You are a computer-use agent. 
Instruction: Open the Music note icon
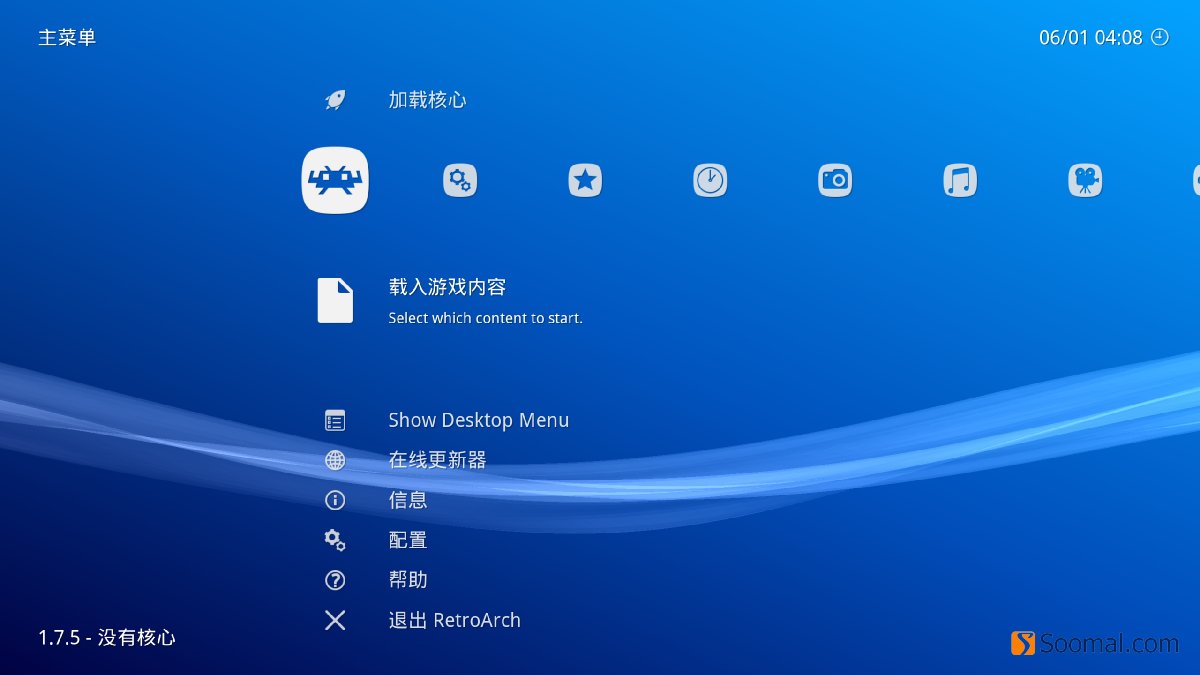[x=959, y=179]
